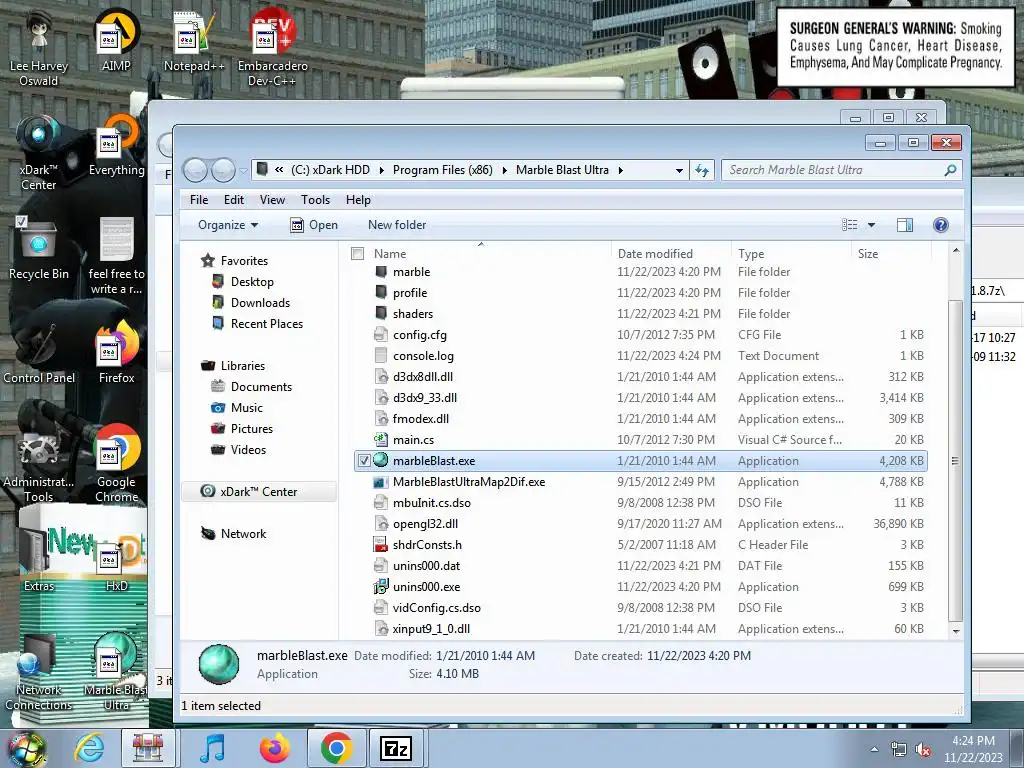The height and width of the screenshot is (768, 1024).
Task: Tick the select-all checkbox in header
Action: click(357, 253)
